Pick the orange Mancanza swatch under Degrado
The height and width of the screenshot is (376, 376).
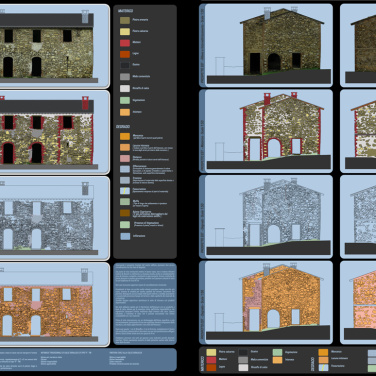[125, 136]
